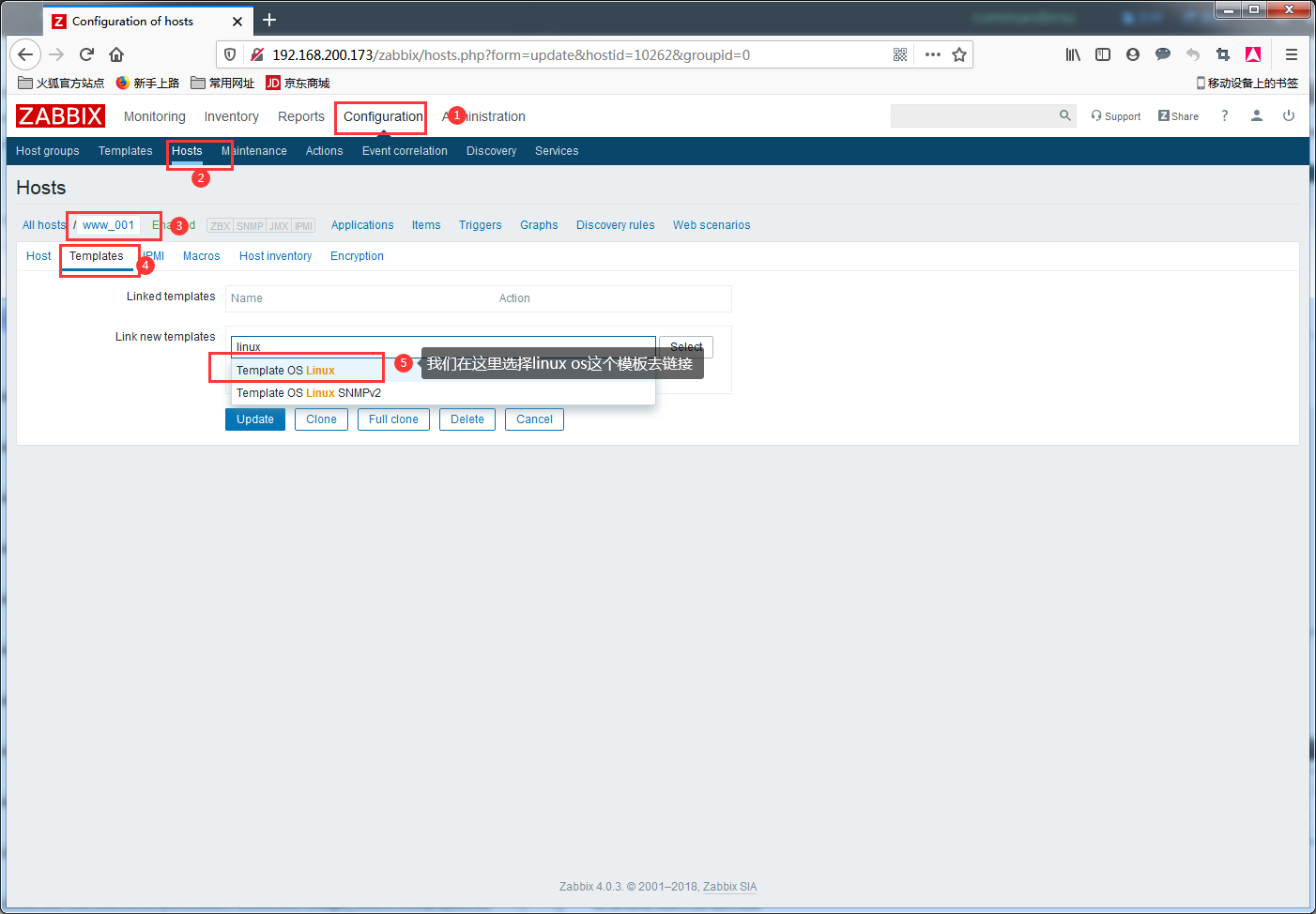1316x914 pixels.
Task: Open Discovery rules for the host
Action: point(616,225)
